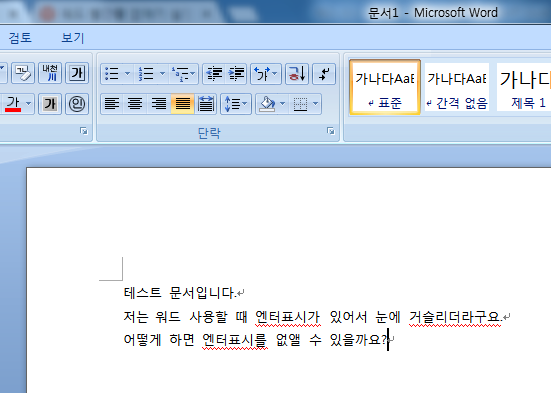This screenshot has height=393, width=551.
Task: Open the Paragraph dialog launcher
Action: tap(331, 131)
